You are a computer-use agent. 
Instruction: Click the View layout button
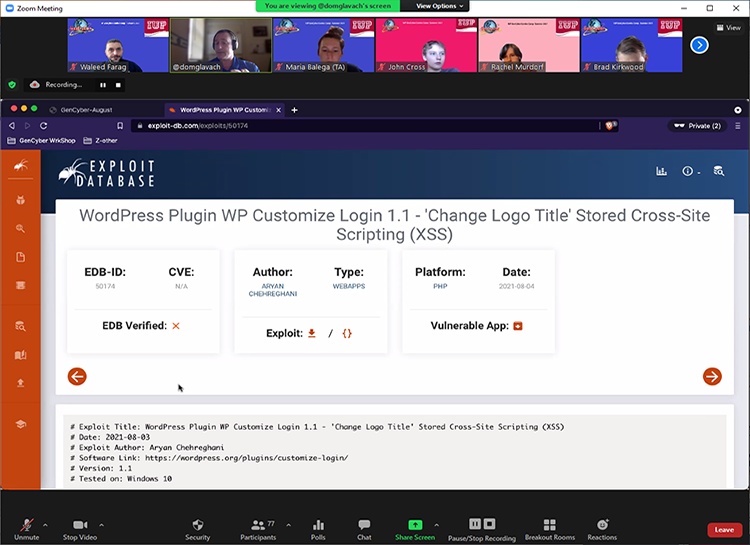[728, 28]
